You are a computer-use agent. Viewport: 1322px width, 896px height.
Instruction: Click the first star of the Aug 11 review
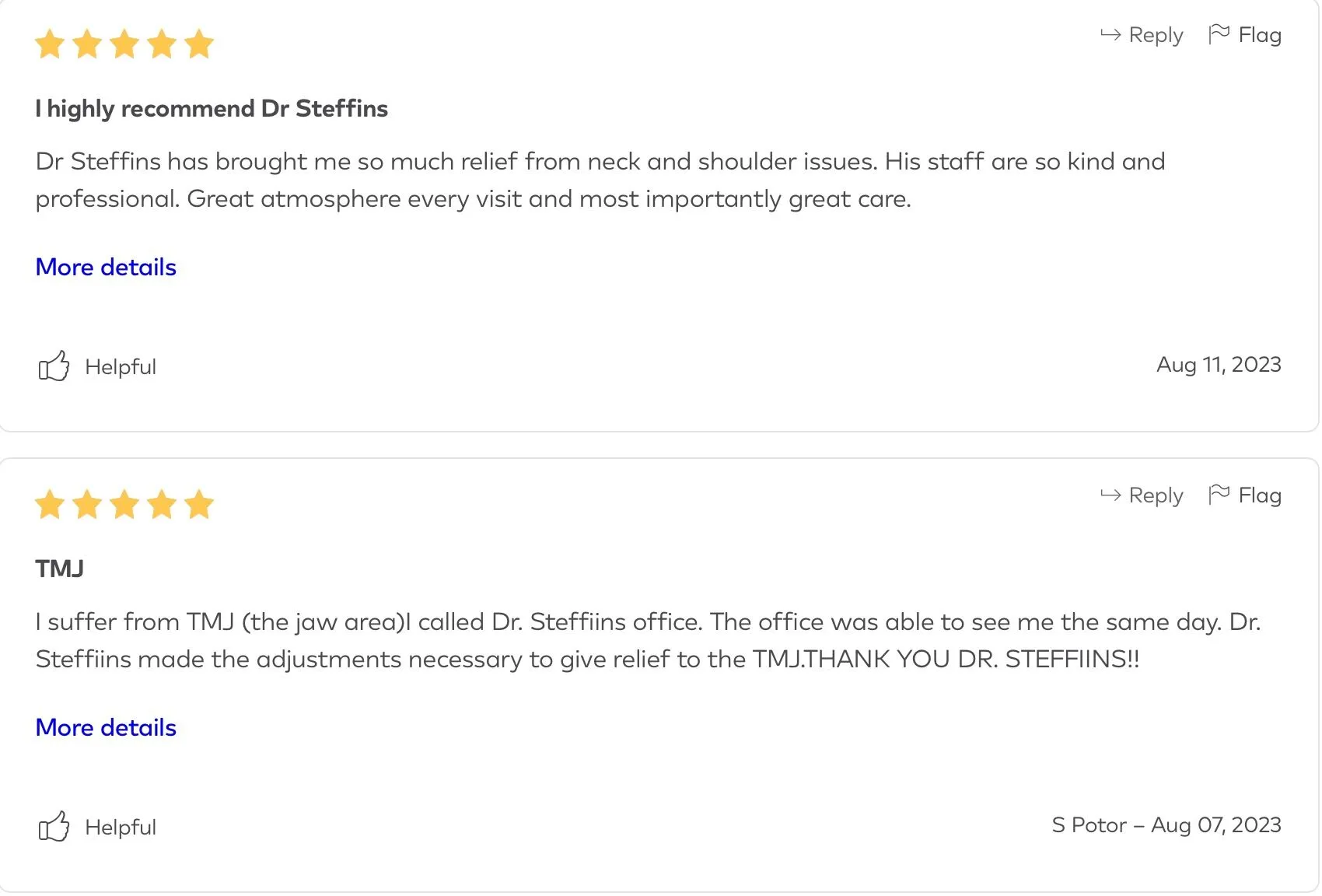click(50, 44)
